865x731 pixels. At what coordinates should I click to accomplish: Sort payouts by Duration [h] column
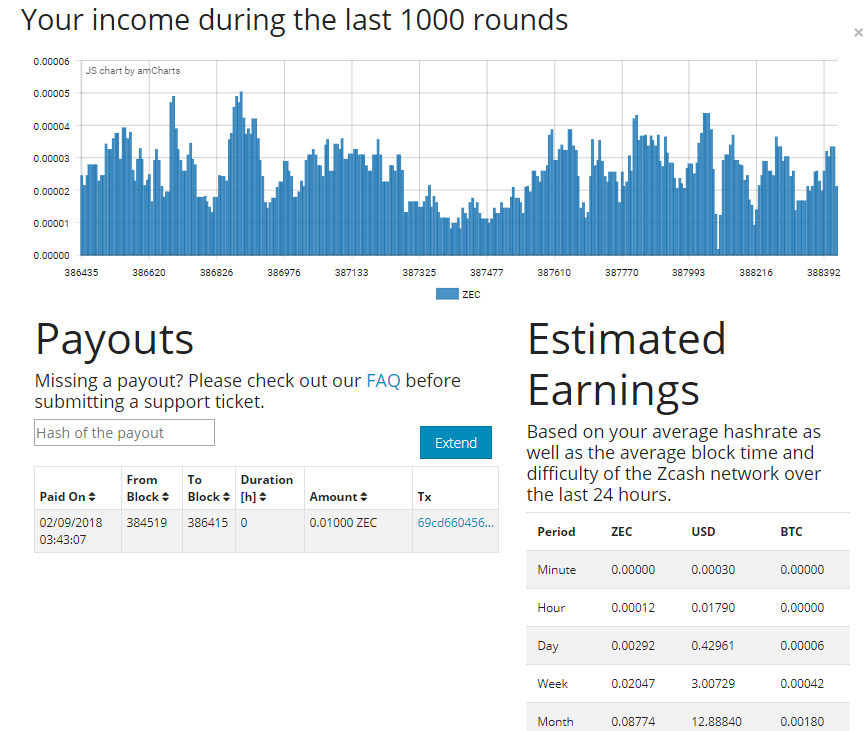[267, 488]
